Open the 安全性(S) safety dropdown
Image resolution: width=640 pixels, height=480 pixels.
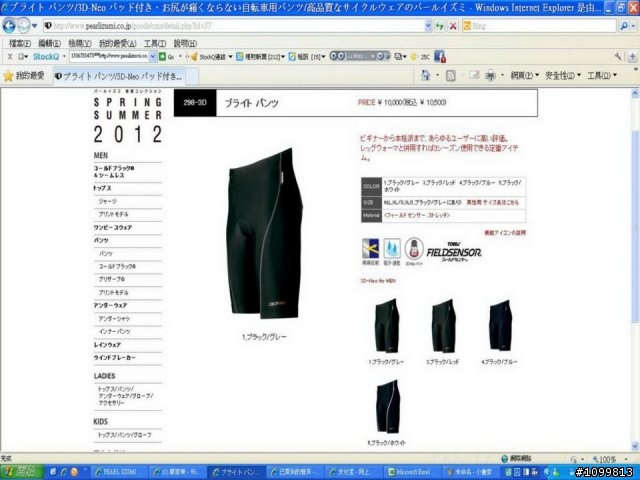563,76
